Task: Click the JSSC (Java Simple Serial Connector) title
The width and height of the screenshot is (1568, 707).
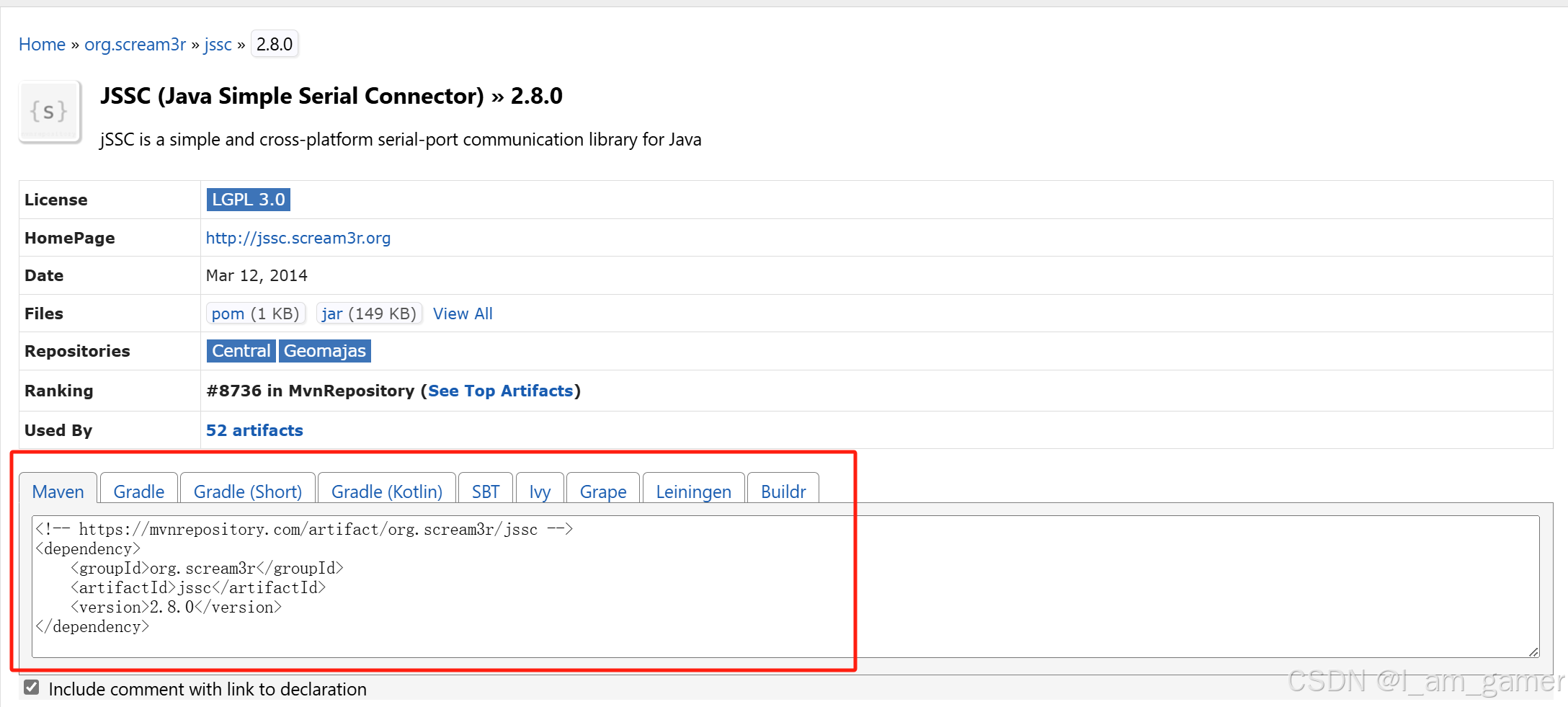Action: [331, 96]
